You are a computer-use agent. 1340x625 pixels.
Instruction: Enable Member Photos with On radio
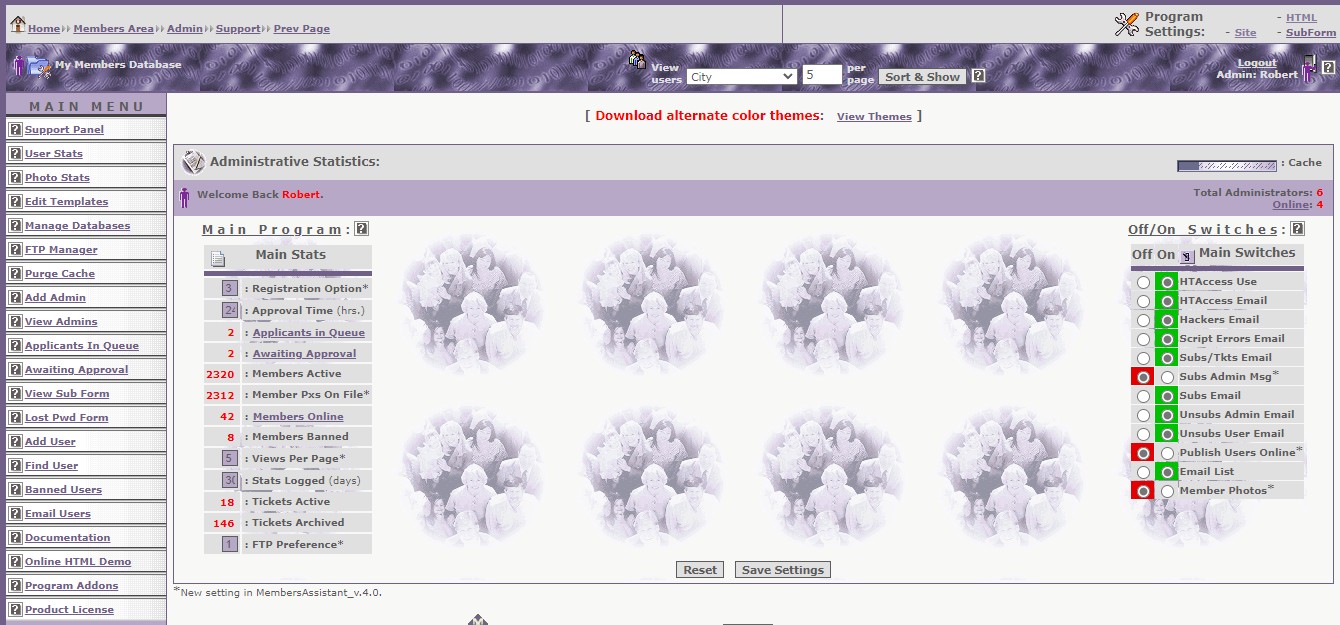click(x=1167, y=491)
